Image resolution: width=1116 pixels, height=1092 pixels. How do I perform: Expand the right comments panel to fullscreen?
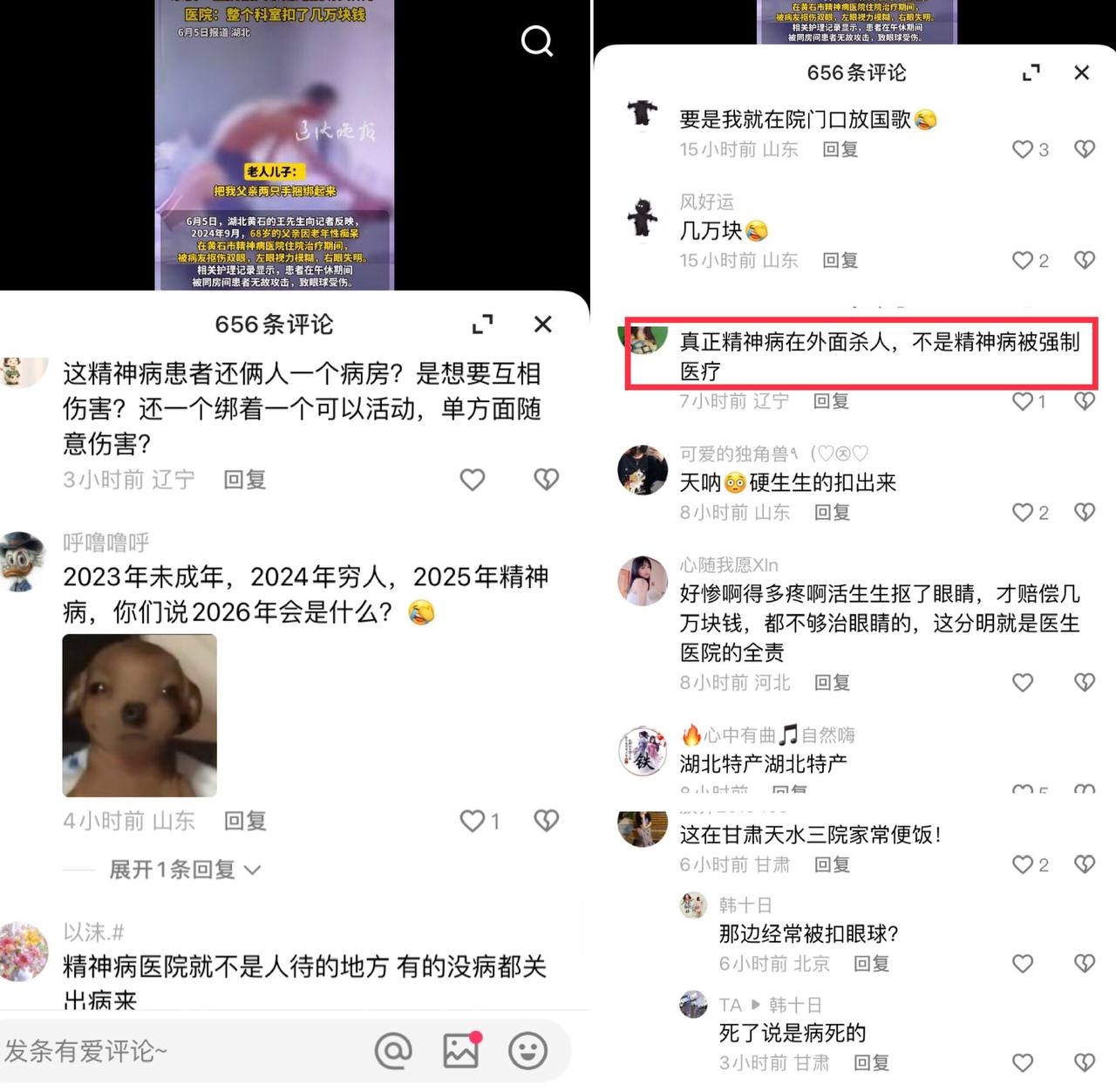[x=1031, y=72]
